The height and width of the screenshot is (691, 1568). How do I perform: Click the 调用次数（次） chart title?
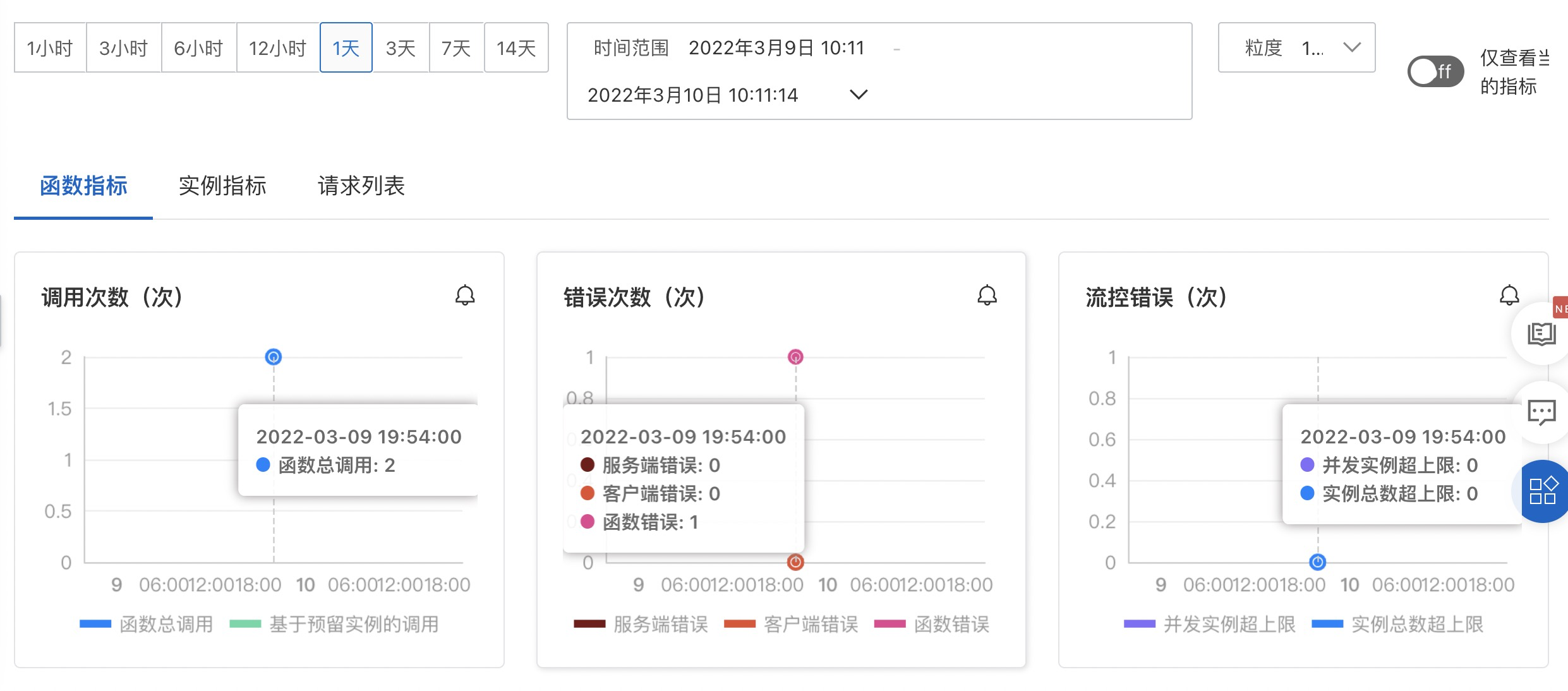[x=112, y=296]
